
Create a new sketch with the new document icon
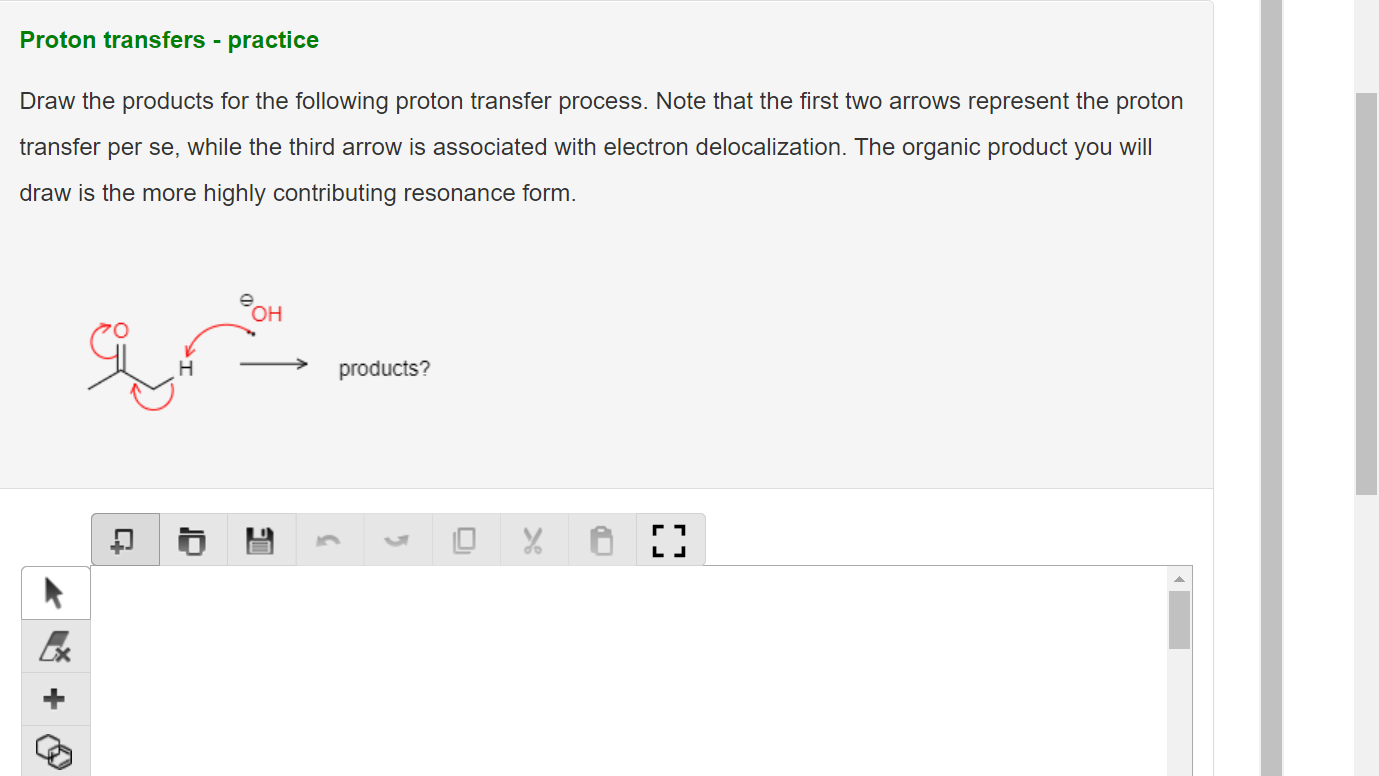pos(125,539)
